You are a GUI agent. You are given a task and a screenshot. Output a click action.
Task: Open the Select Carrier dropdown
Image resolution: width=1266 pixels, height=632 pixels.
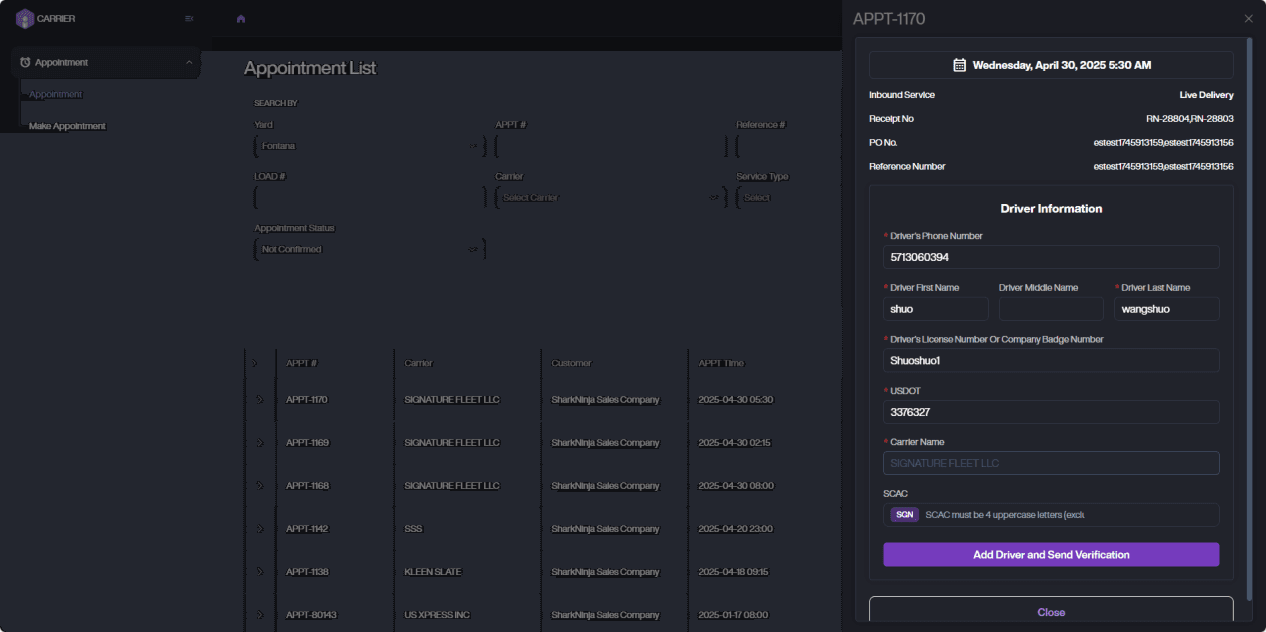pyautogui.click(x=610, y=198)
